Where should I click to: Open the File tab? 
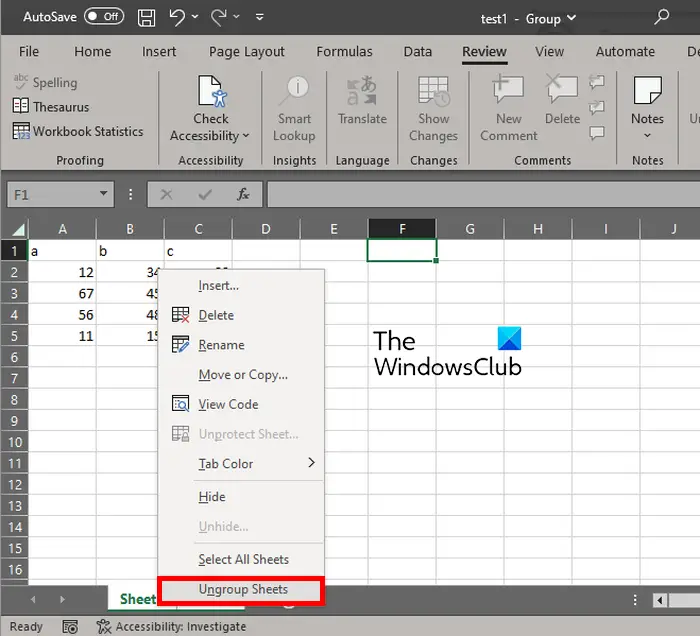29,52
